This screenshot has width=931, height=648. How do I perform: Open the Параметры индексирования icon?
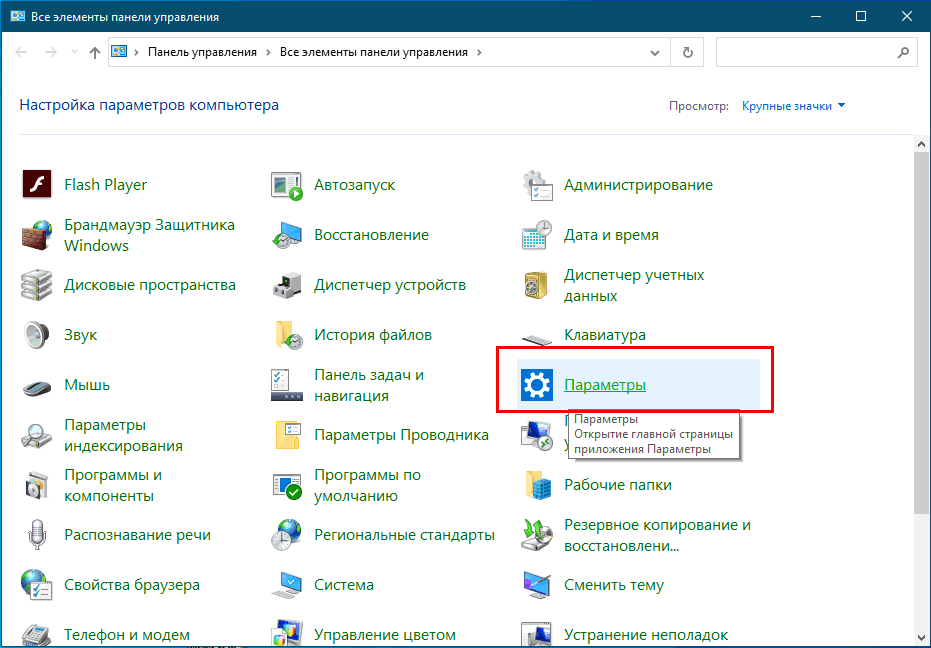coord(37,435)
